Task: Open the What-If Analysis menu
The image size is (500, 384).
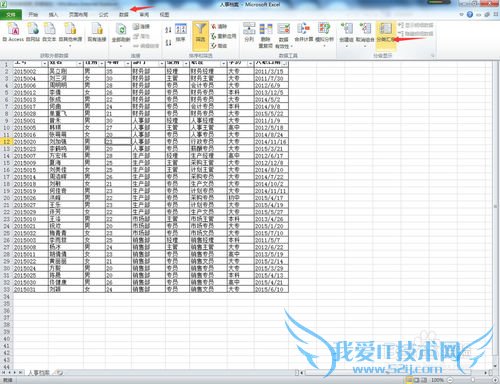Action: point(324,34)
